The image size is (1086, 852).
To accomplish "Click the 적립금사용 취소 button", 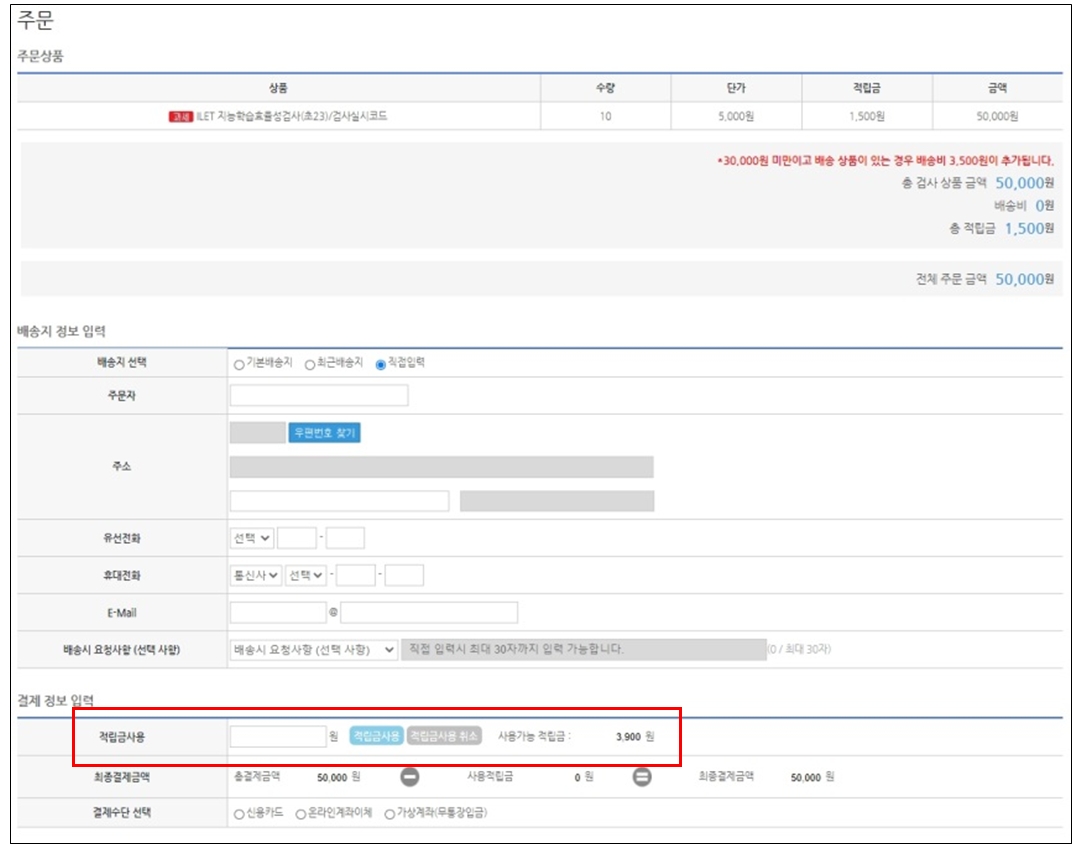I will [445, 736].
